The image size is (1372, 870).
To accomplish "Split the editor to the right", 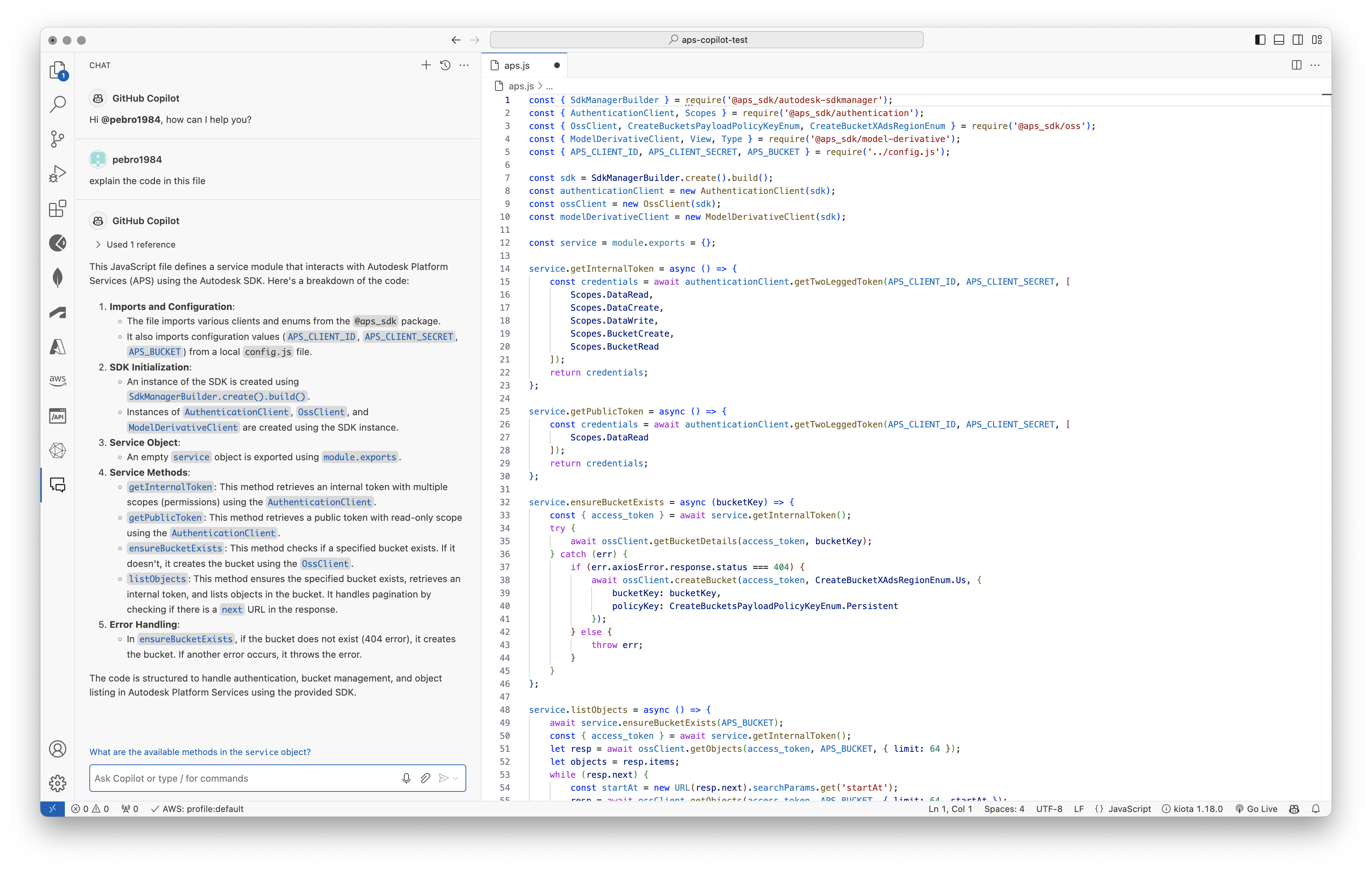I will (1296, 65).
